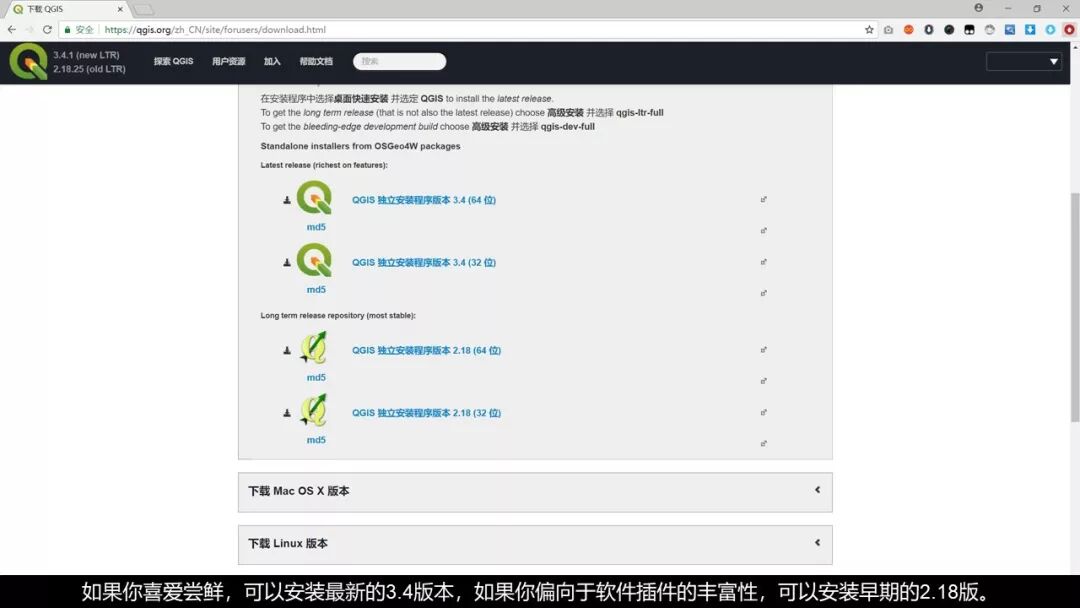
Task: Click the QGIS 3.4 (32 位) installer icon
Action: (x=314, y=261)
